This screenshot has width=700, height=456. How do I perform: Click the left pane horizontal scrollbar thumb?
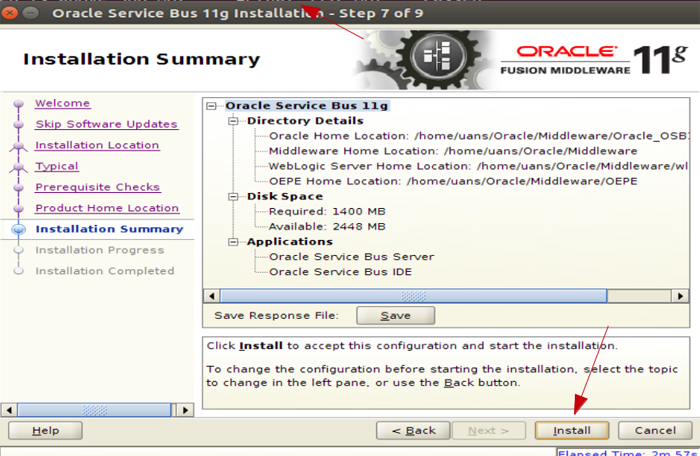click(x=94, y=410)
